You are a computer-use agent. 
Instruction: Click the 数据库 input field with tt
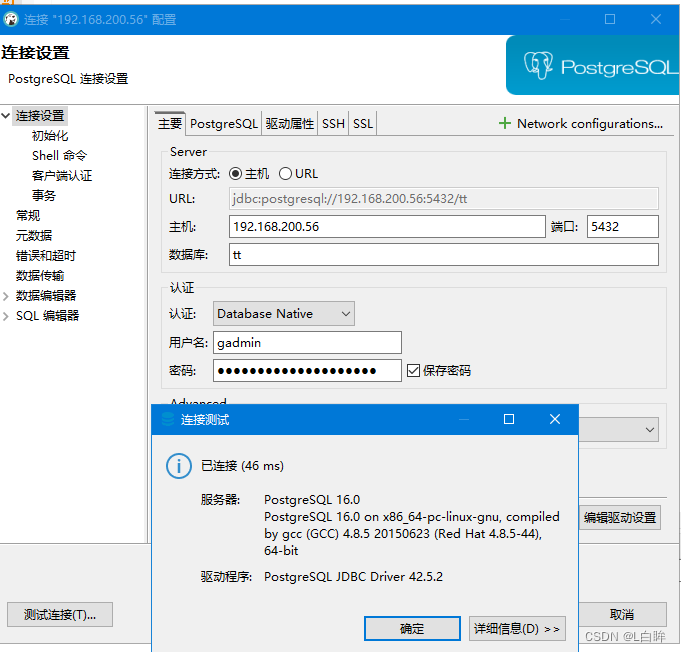point(443,255)
